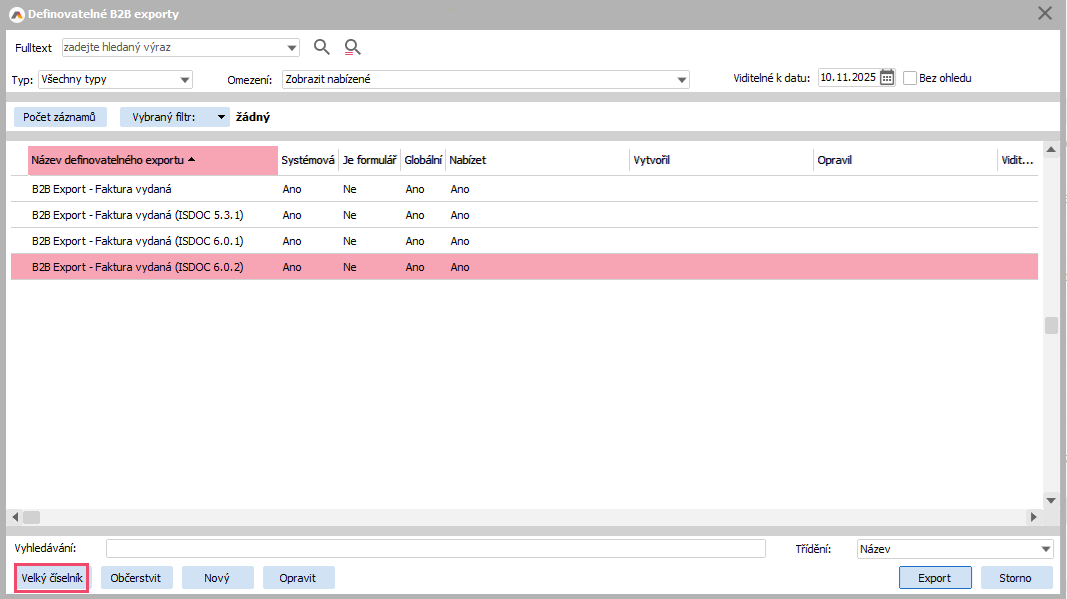Screen dimensions: 1067x599
Task: Select row Faktura vydaná (ISDOC 6.0.1)
Action: 524,241
